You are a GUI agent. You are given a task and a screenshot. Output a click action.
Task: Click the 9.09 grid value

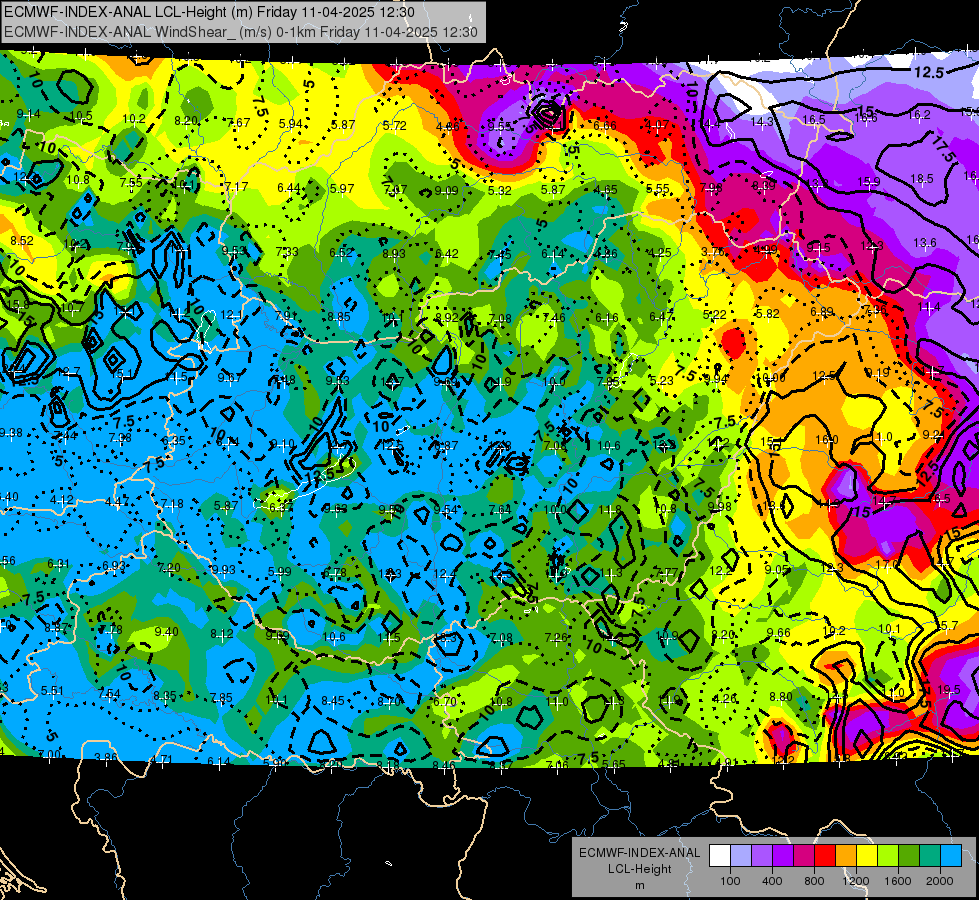click(x=446, y=190)
